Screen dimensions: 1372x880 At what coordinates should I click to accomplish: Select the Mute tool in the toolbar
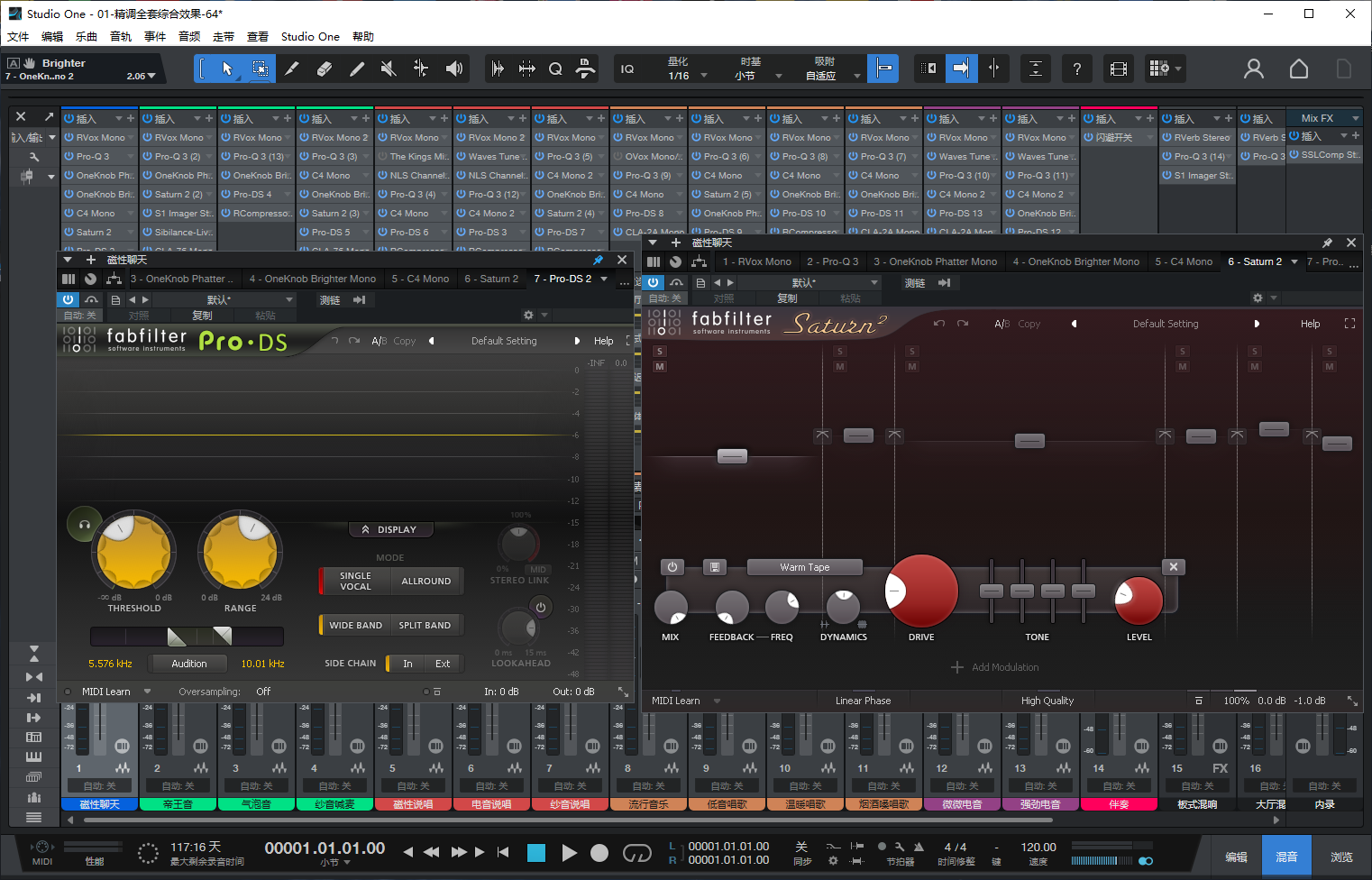pos(389,69)
